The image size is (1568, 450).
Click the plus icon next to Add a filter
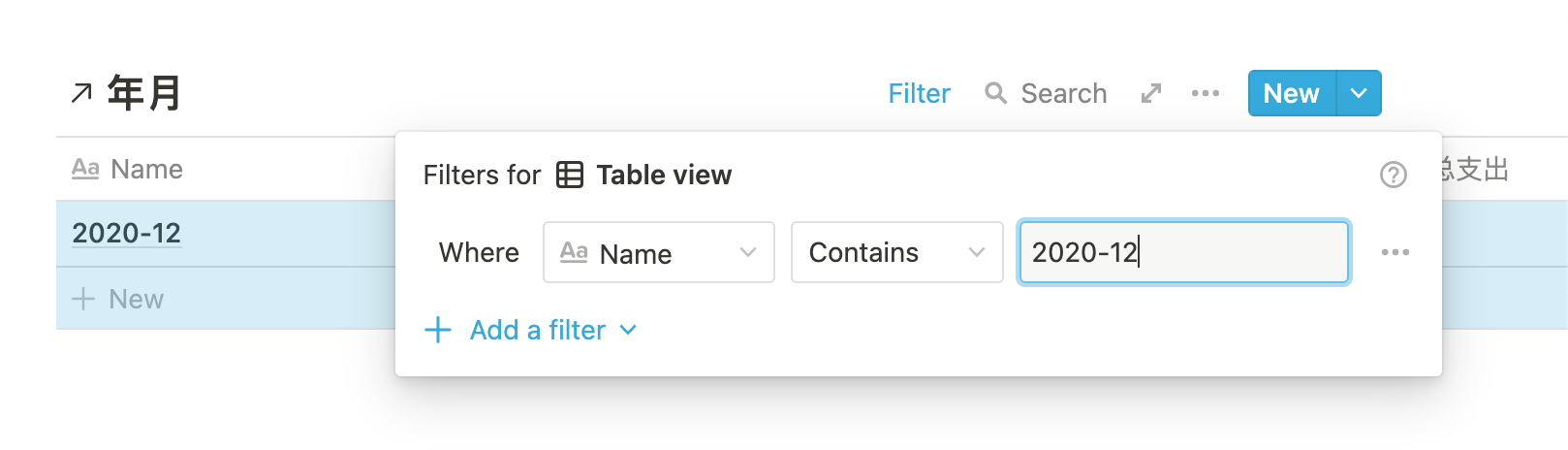pos(438,330)
